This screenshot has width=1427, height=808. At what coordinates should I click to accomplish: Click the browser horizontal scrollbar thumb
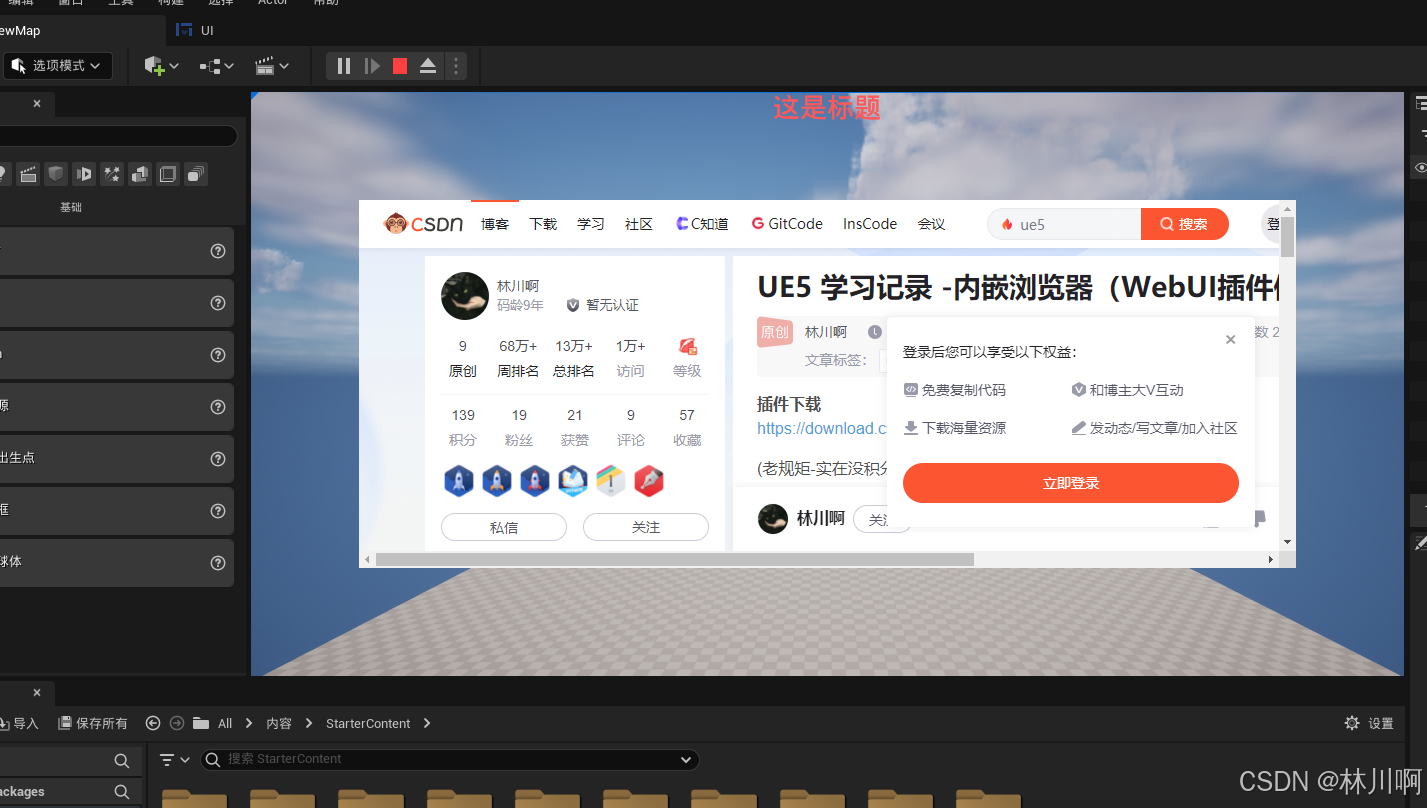[675, 559]
